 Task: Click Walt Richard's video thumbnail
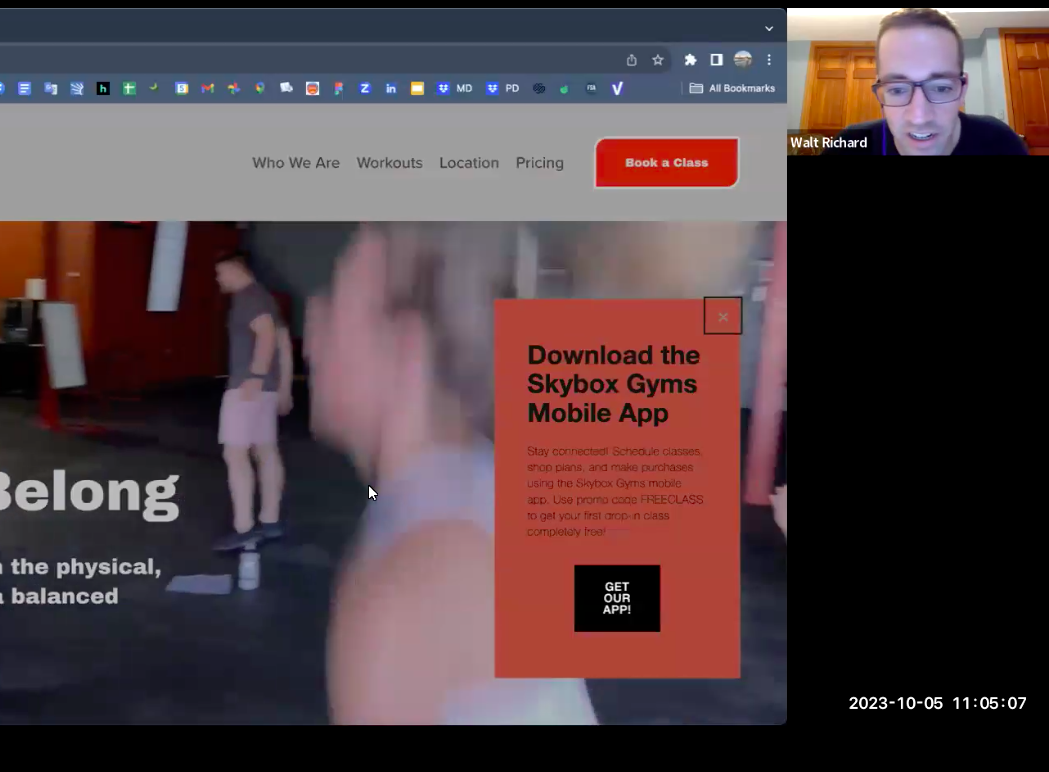(918, 82)
